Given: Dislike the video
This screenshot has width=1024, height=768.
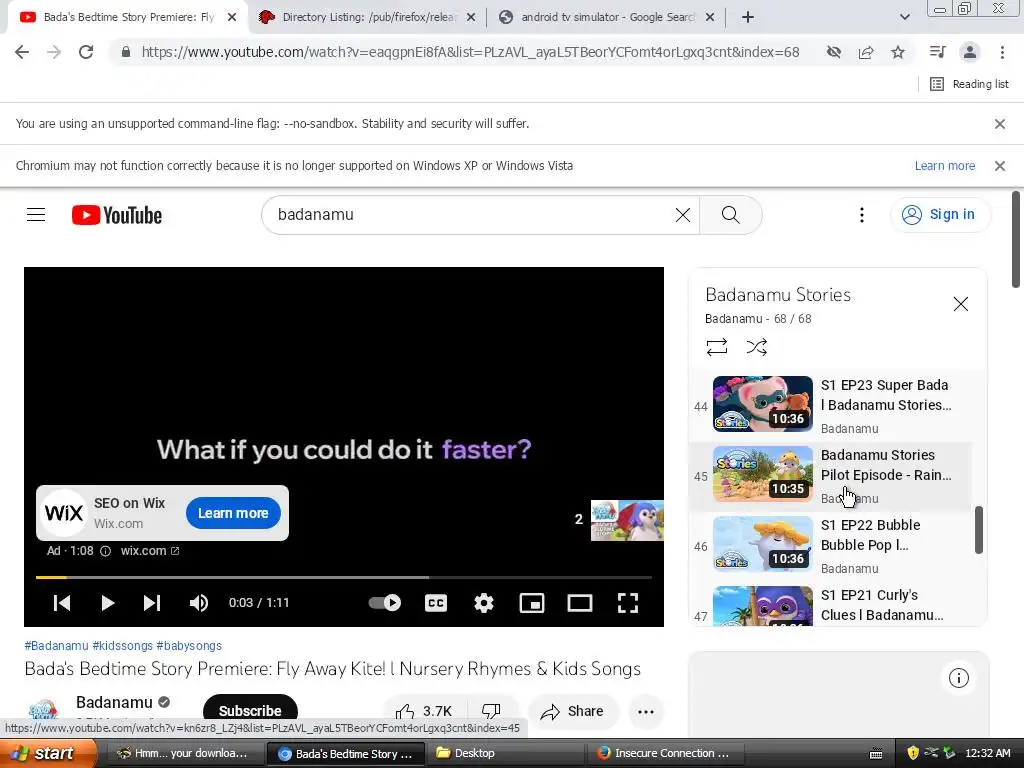Looking at the screenshot, I should 491,711.
